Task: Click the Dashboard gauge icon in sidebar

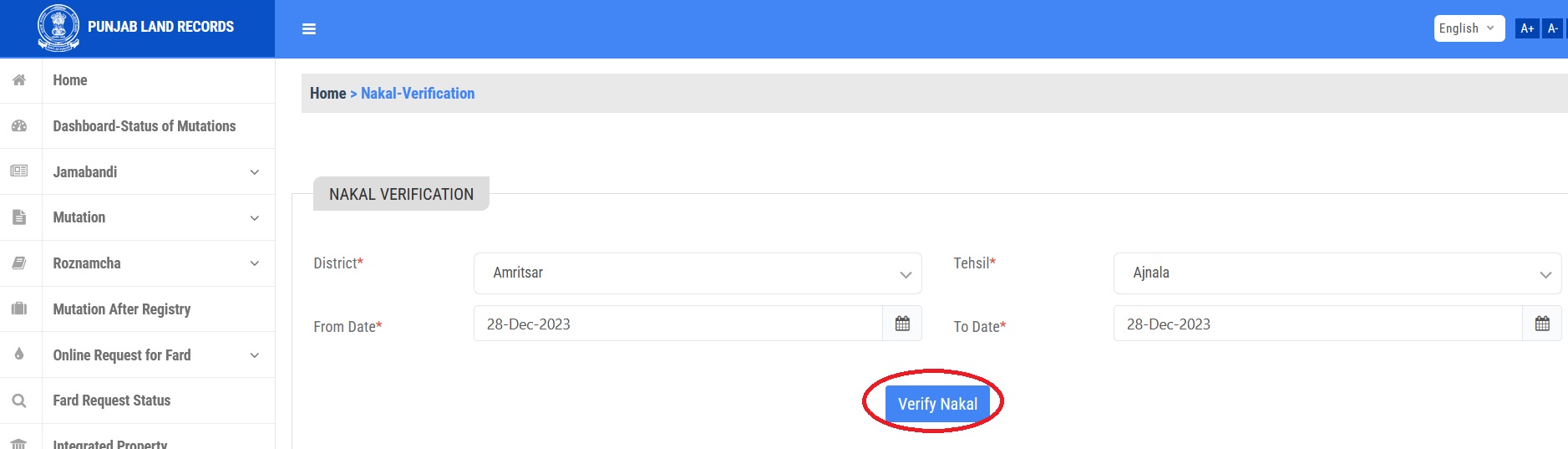Action: (x=19, y=126)
